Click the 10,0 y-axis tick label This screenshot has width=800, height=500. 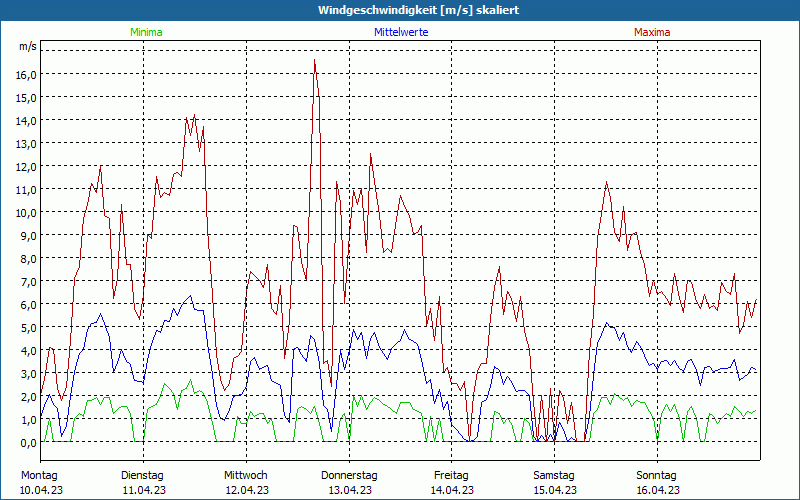tap(27, 212)
